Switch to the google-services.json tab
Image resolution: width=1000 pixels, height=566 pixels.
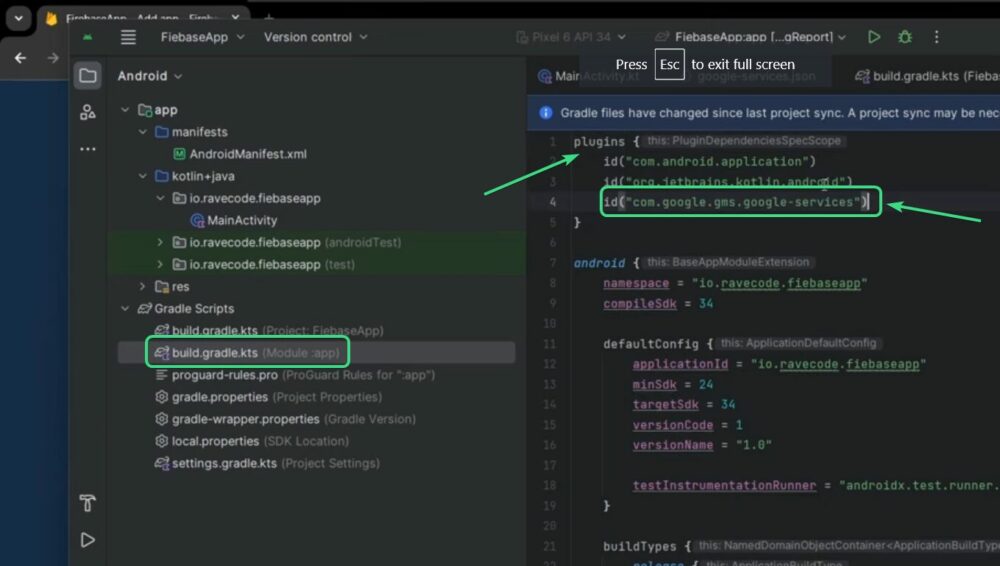[x=756, y=76]
